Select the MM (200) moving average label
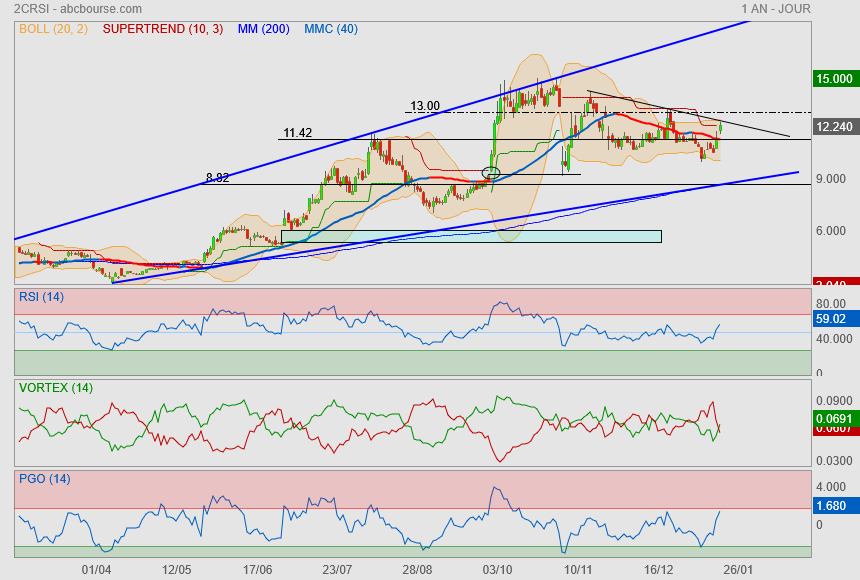 pyautogui.click(x=263, y=29)
